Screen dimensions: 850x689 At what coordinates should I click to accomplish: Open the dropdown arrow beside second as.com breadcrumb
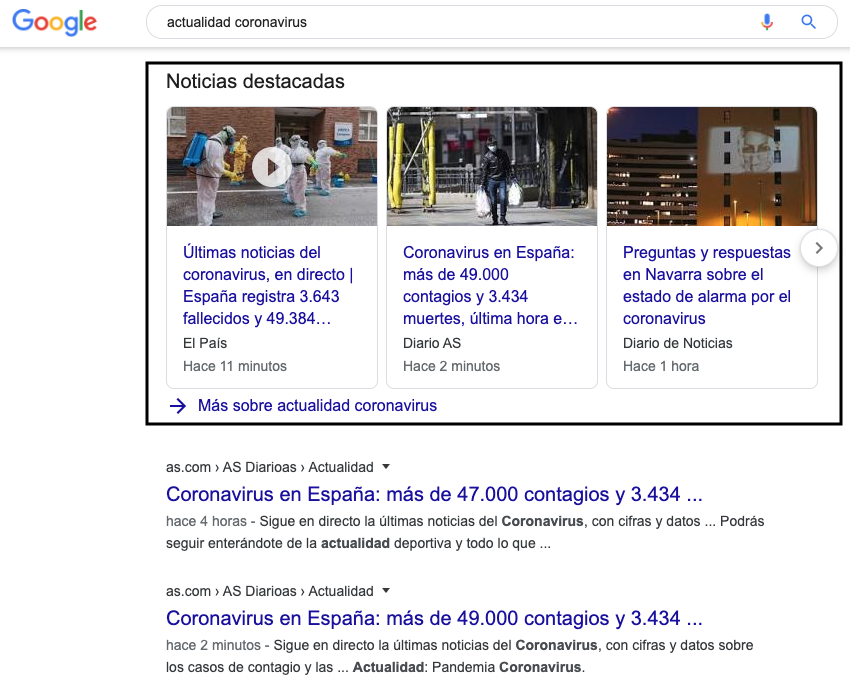tap(386, 590)
